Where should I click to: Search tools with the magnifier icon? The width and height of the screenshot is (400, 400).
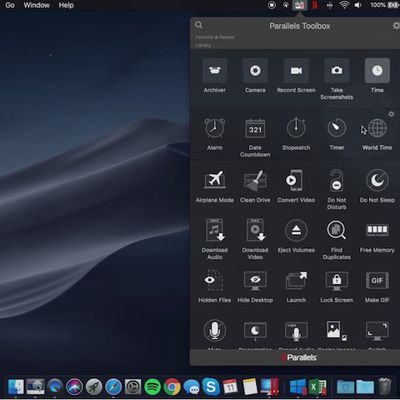(x=199, y=25)
